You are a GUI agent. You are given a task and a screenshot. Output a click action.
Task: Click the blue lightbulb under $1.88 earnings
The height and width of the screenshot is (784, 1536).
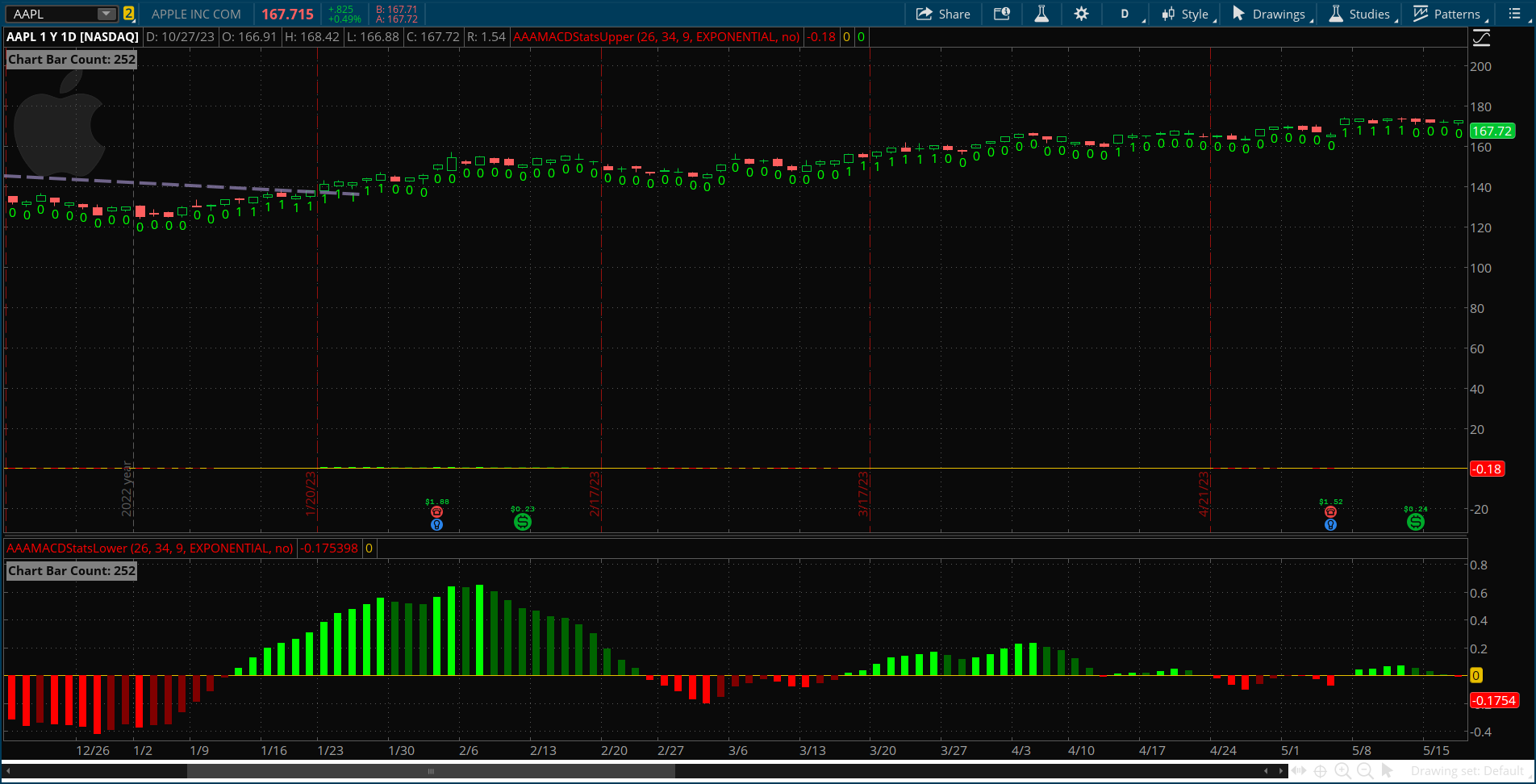[436, 525]
